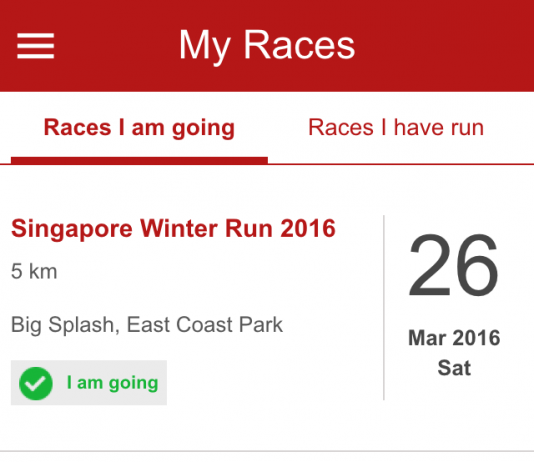Viewport: 534px width, 462px height.
Task: Click the red header bar beside the title
Action: [443, 46]
